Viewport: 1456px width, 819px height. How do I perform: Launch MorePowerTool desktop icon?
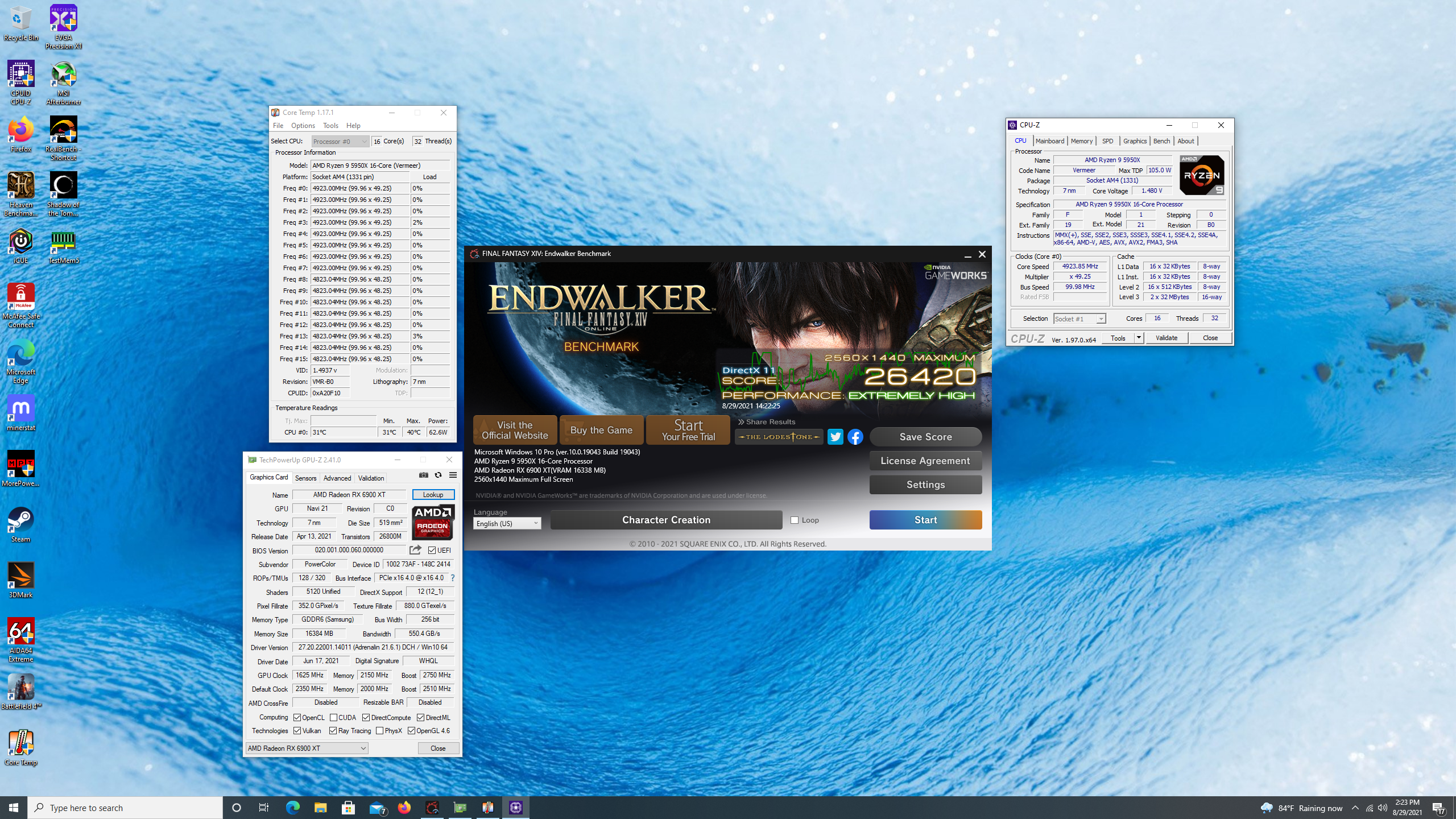[x=20, y=469]
